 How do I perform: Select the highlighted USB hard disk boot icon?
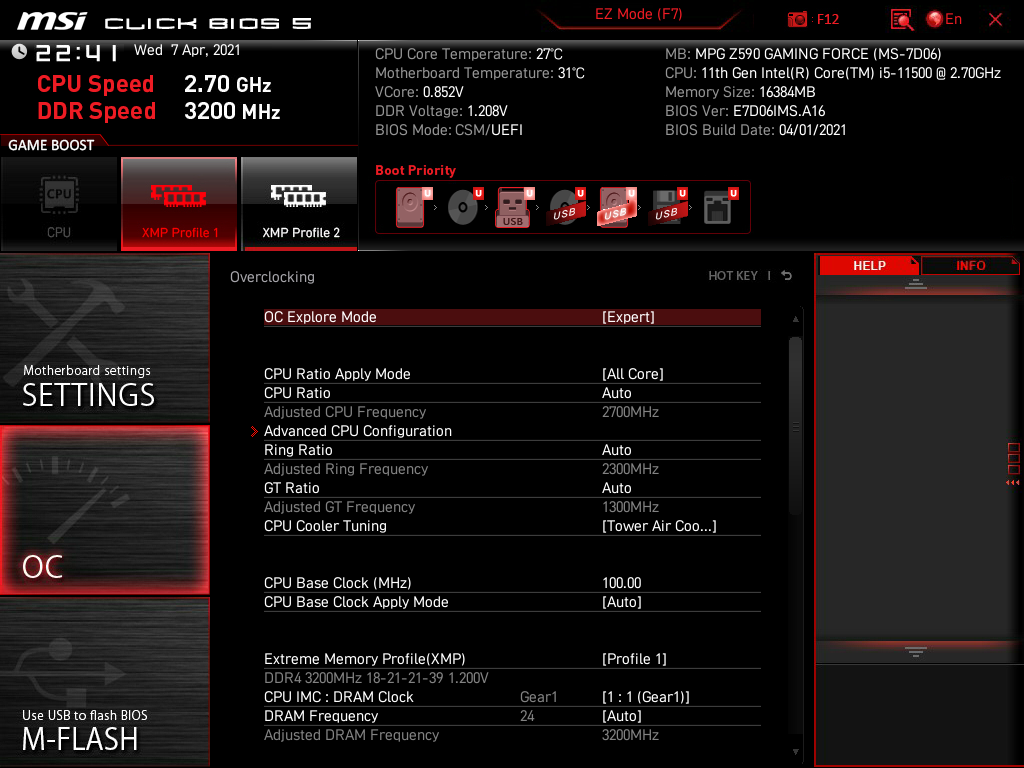[x=616, y=207]
